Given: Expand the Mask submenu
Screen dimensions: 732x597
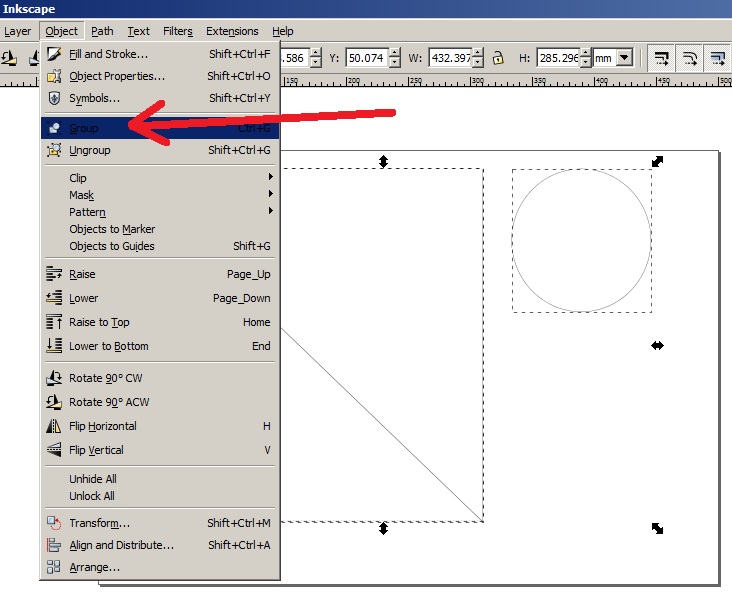Looking at the screenshot, I should 160,195.
